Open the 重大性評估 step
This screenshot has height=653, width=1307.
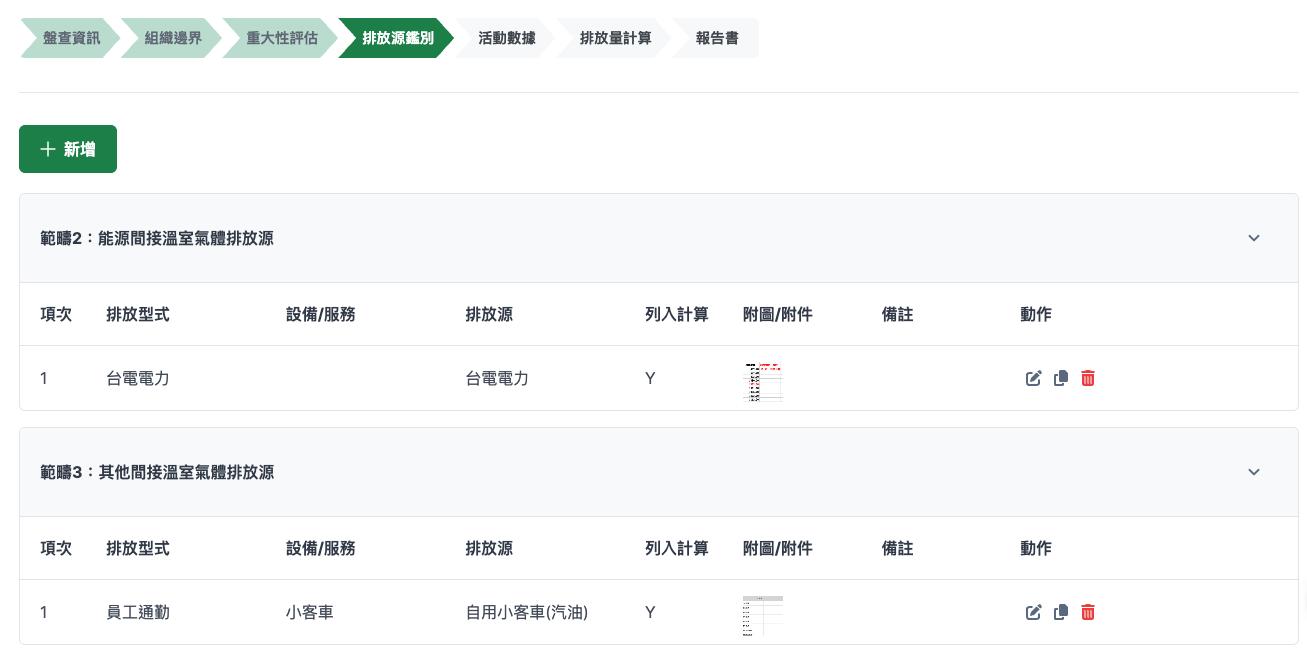pyautogui.click(x=282, y=38)
